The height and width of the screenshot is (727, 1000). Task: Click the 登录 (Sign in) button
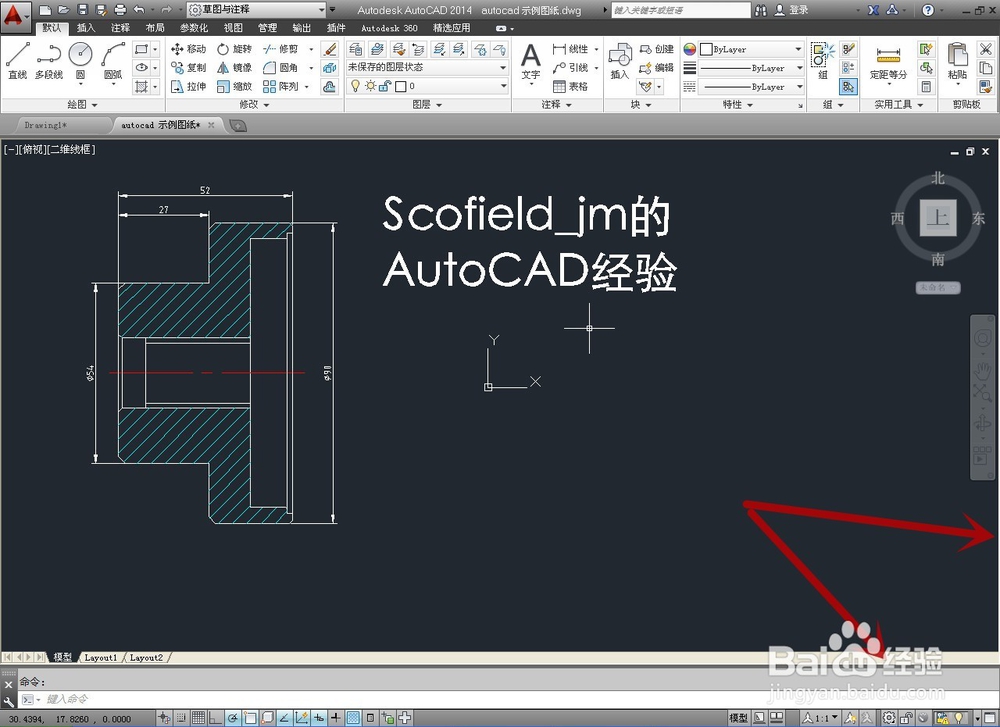tap(791, 10)
